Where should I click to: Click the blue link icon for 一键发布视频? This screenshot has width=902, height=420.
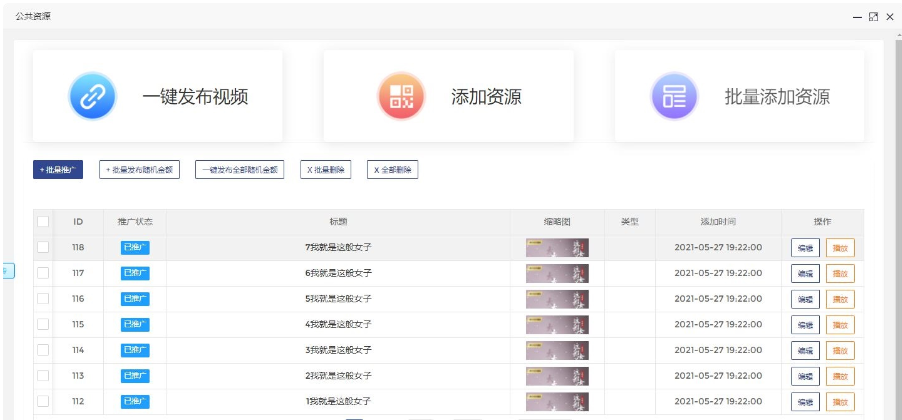(93, 96)
